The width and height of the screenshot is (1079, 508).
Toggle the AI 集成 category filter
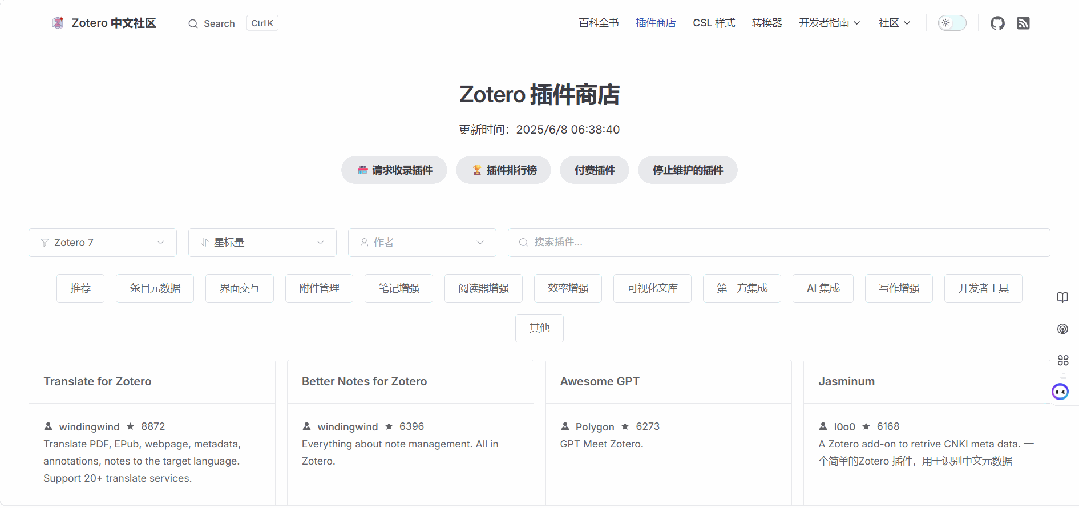pyautogui.click(x=823, y=288)
